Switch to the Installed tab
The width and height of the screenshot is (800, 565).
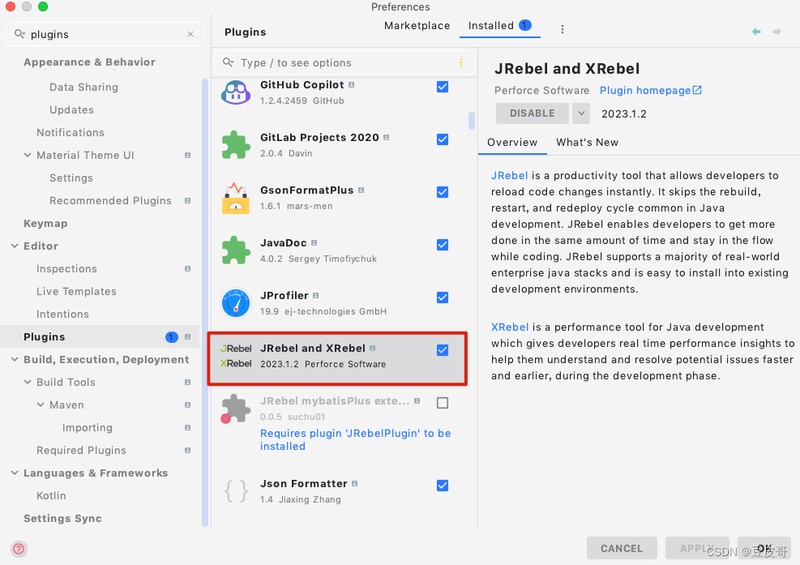pyautogui.click(x=499, y=26)
